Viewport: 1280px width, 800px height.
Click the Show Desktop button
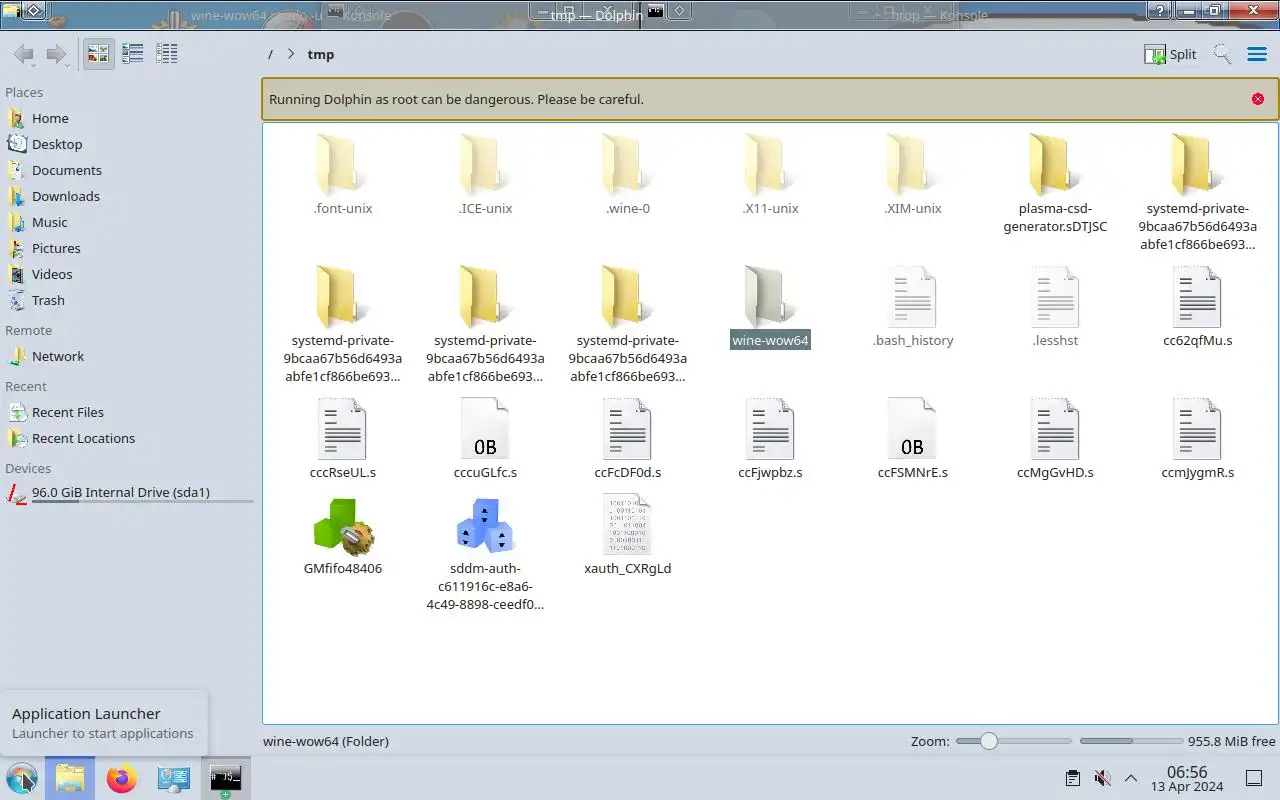[x=1253, y=778]
